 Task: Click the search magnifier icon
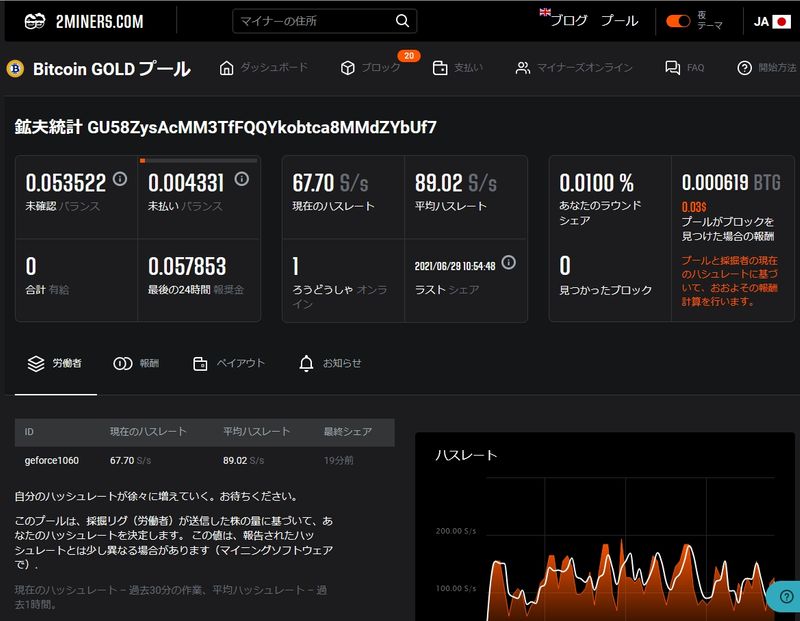(402, 21)
